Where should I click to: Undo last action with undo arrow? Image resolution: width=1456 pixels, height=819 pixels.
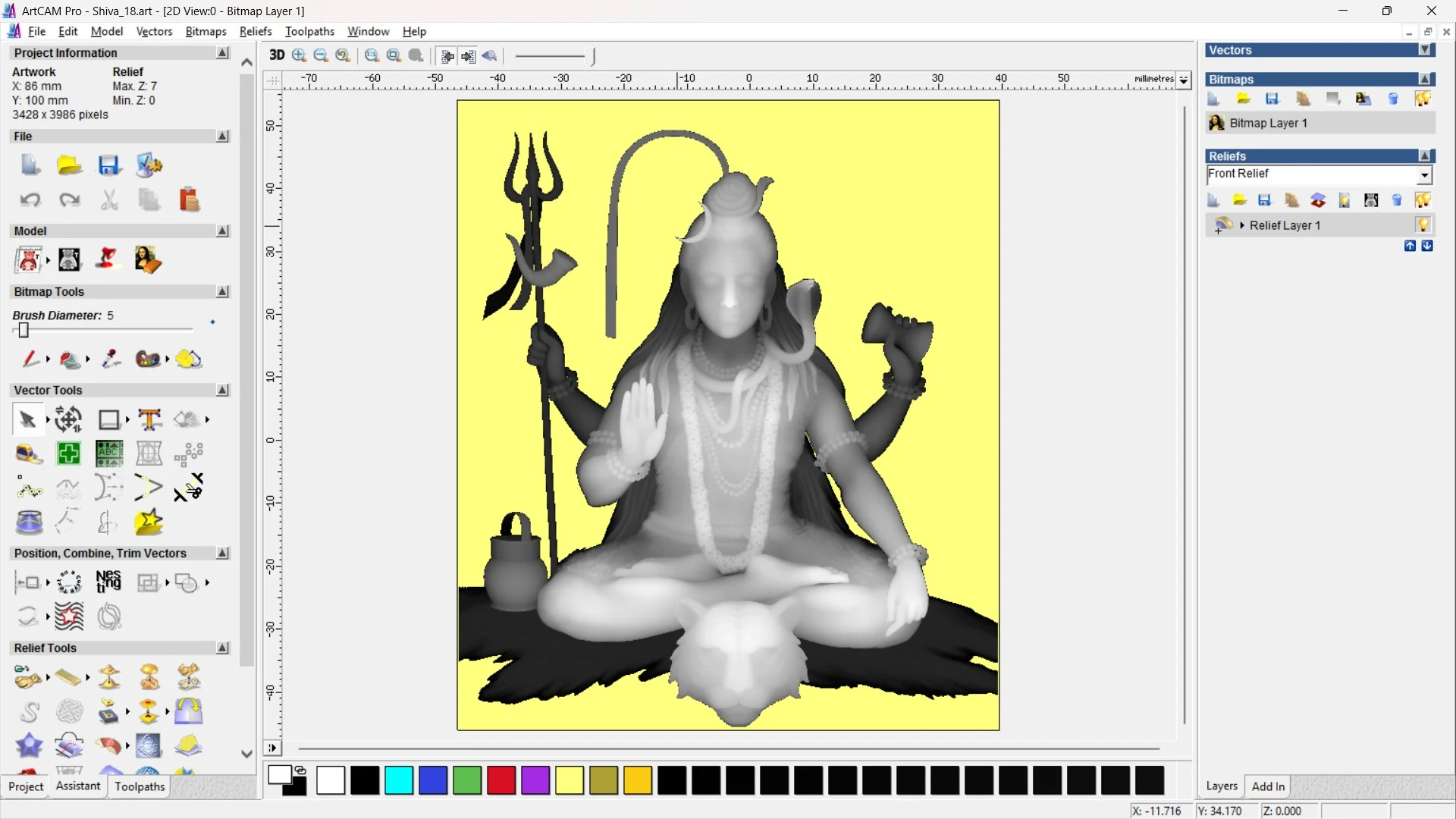point(30,199)
